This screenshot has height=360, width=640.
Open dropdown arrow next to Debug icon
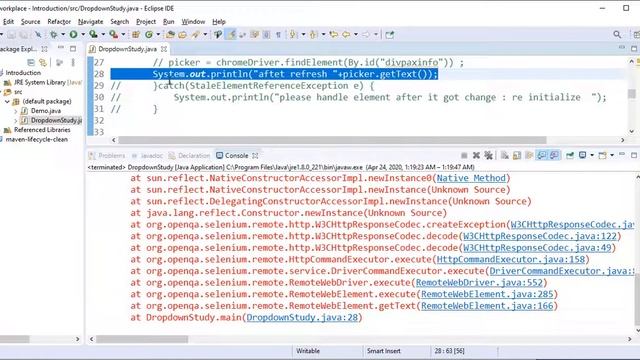pyautogui.click(x=63, y=35)
